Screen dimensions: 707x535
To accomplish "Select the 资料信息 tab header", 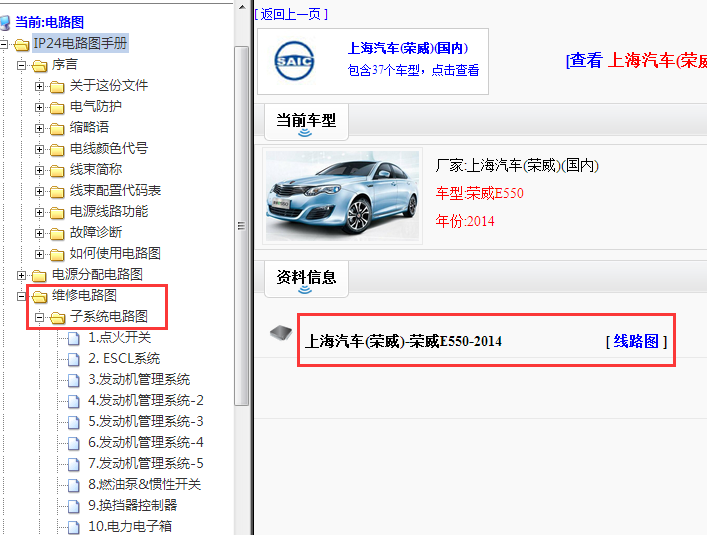I will click(x=306, y=279).
